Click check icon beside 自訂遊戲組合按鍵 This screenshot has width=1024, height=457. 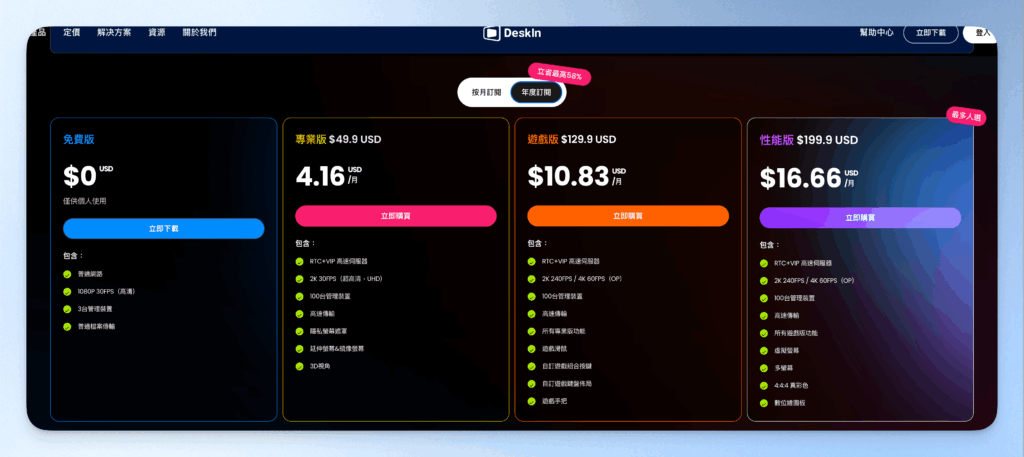pos(532,366)
